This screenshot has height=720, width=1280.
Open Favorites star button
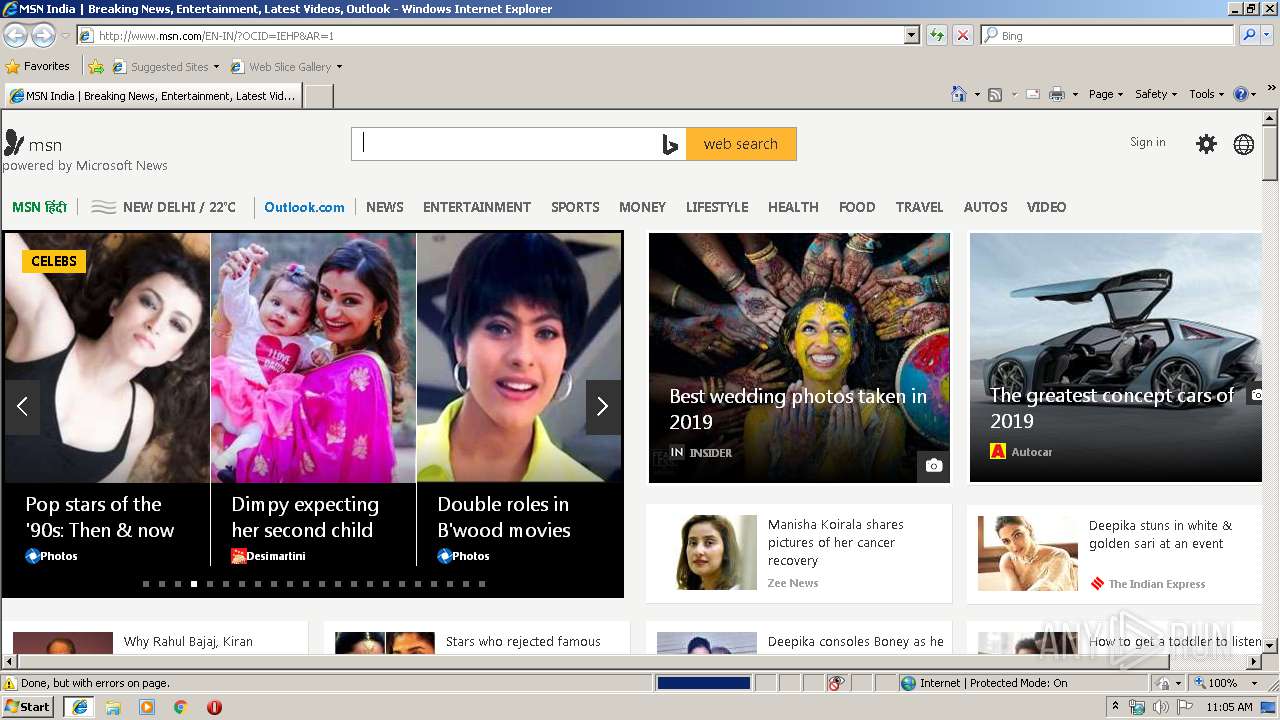pyautogui.click(x=37, y=66)
